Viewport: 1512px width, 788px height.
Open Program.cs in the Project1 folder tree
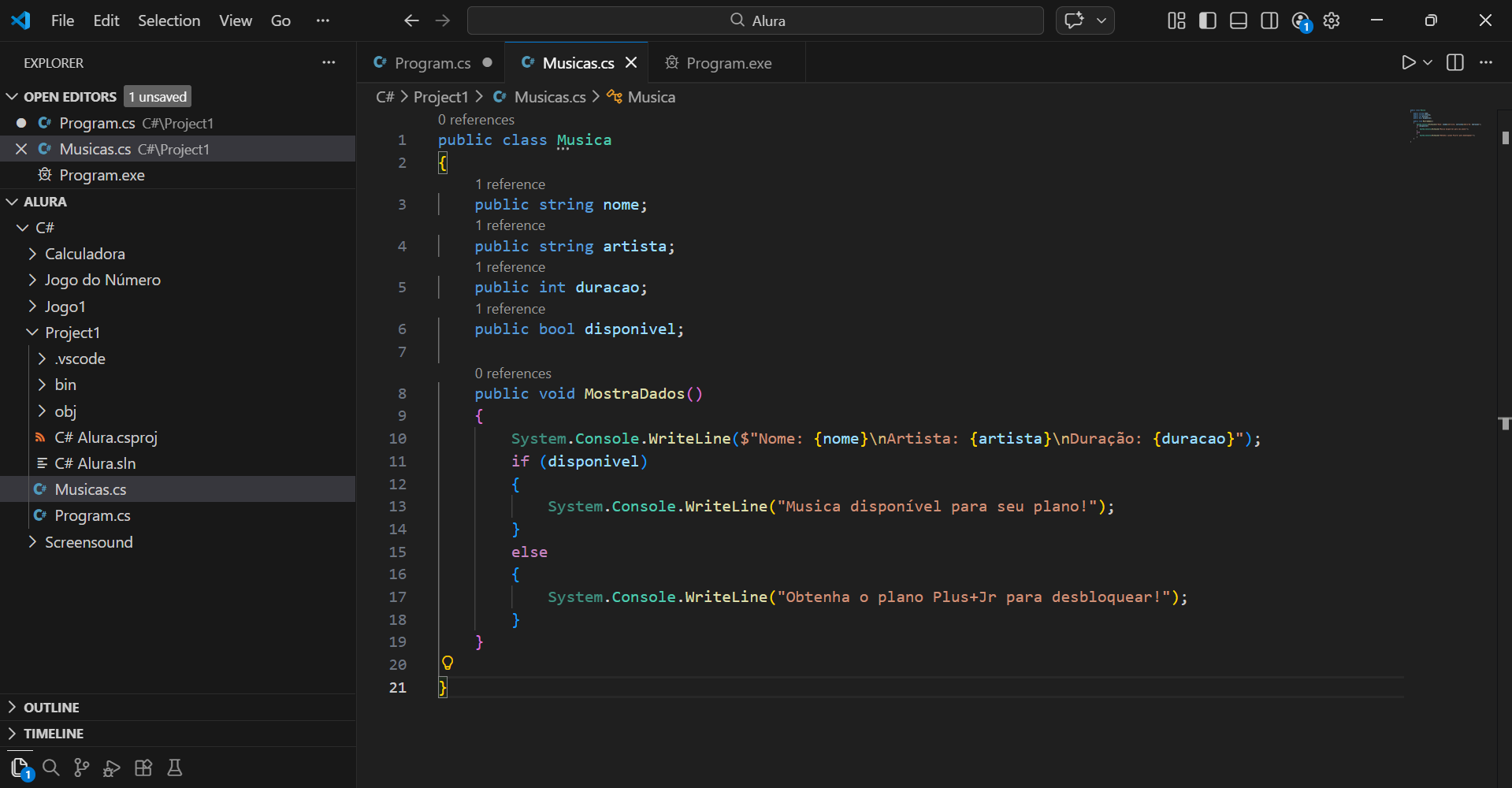pos(92,515)
